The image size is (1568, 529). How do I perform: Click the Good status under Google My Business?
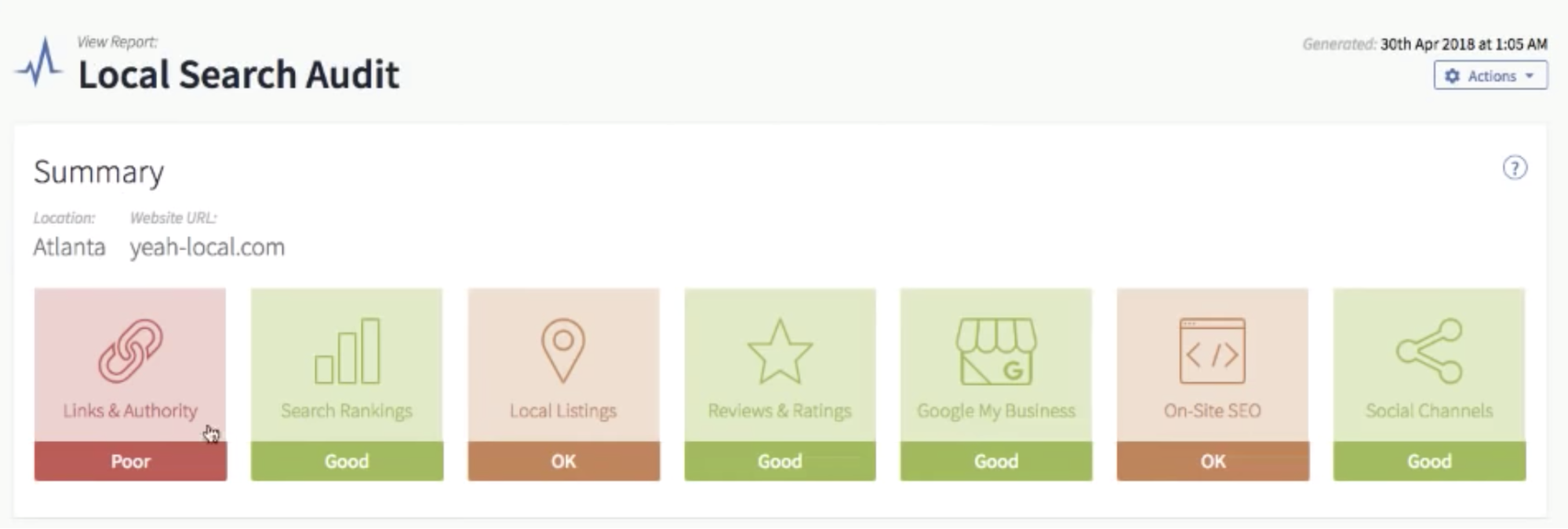996,461
